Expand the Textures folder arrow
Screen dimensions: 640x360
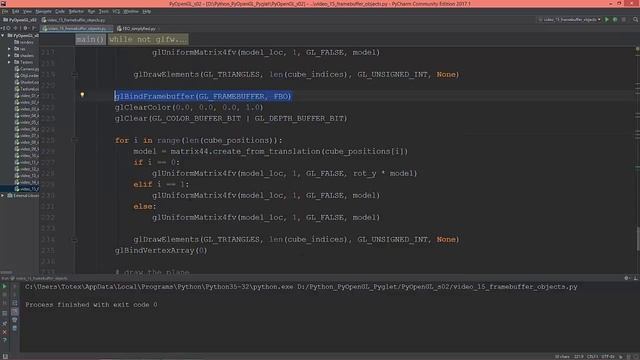point(9,62)
